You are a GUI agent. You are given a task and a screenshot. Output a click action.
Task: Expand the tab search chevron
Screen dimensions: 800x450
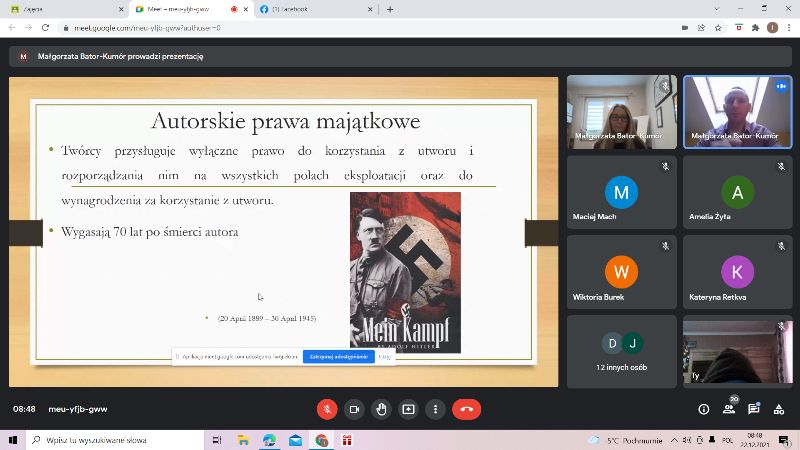coord(717,9)
